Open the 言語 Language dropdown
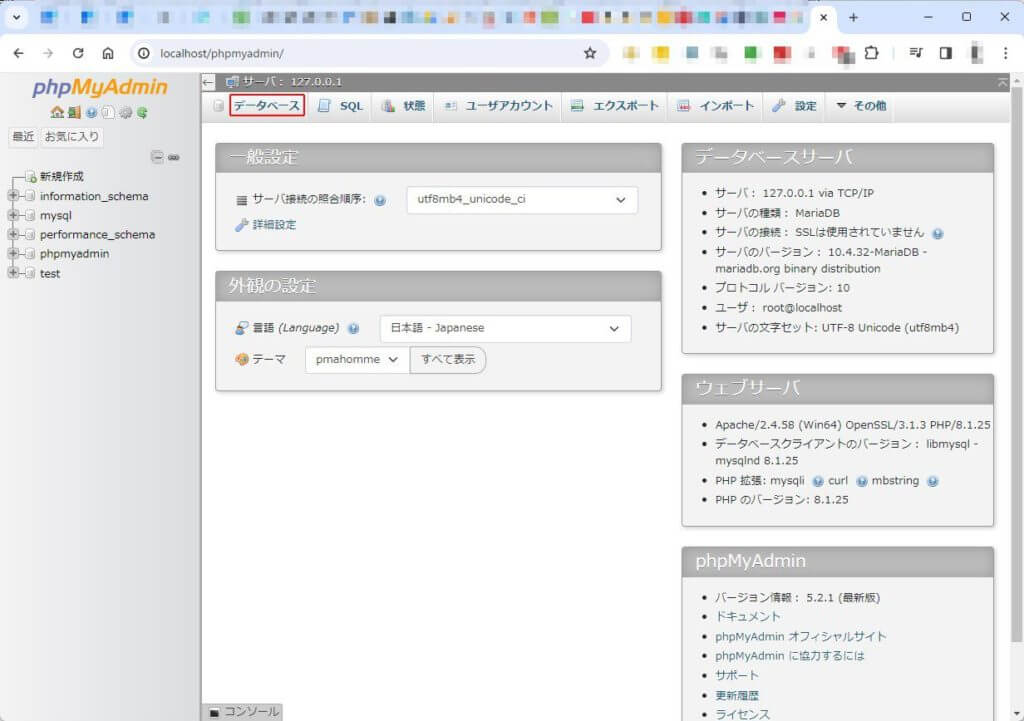This screenshot has width=1024, height=721. tap(505, 328)
